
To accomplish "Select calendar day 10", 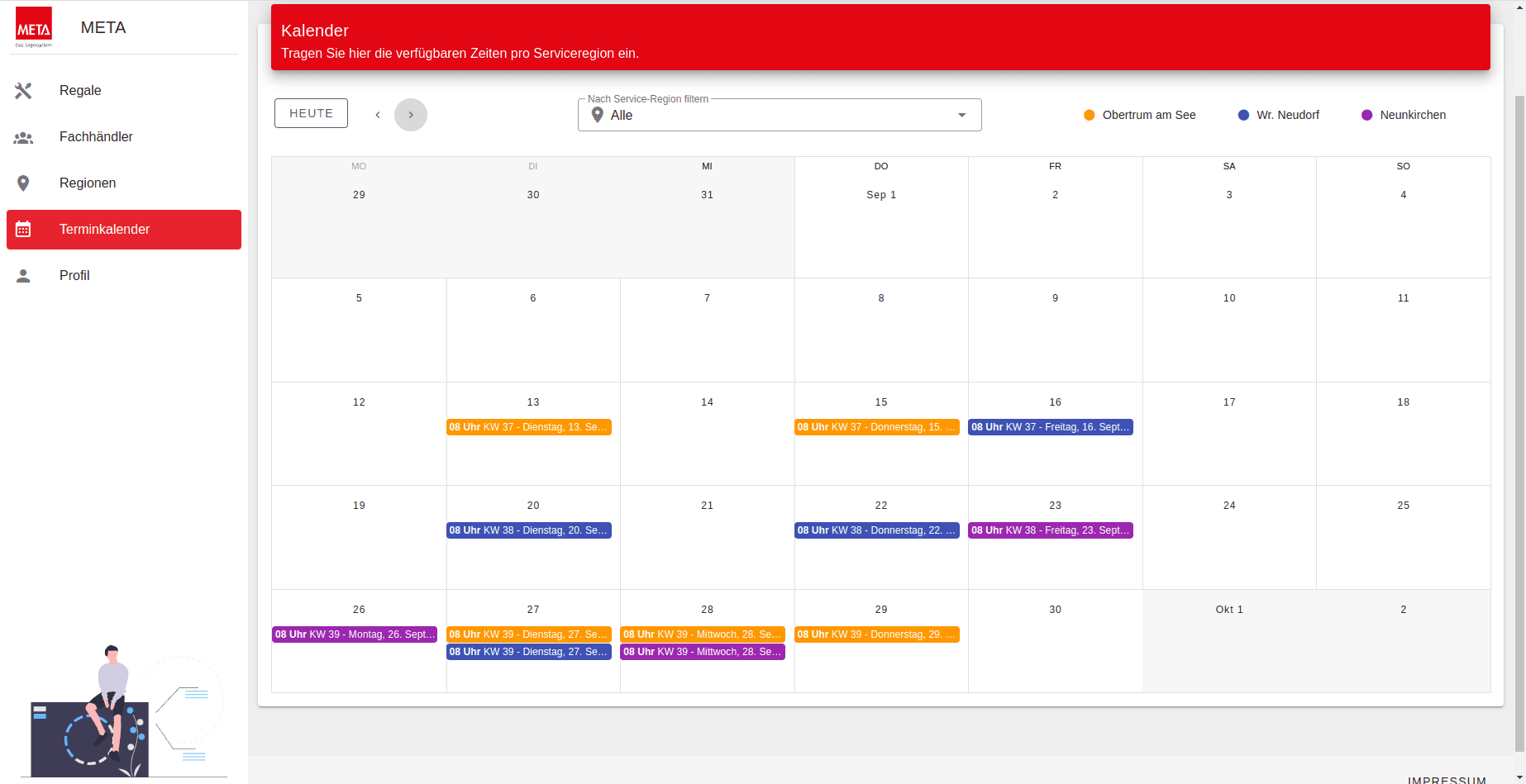I will [1229, 298].
